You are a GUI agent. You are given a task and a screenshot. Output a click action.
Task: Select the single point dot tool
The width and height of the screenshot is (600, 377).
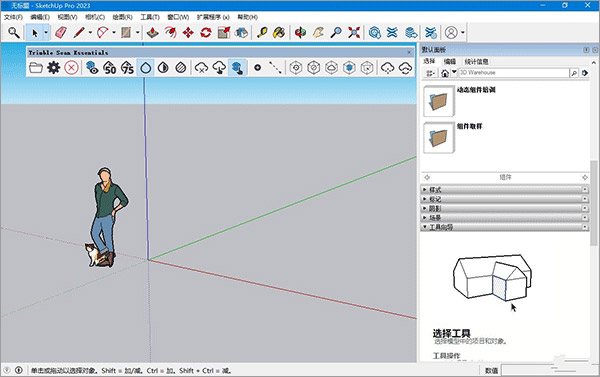click(x=258, y=68)
